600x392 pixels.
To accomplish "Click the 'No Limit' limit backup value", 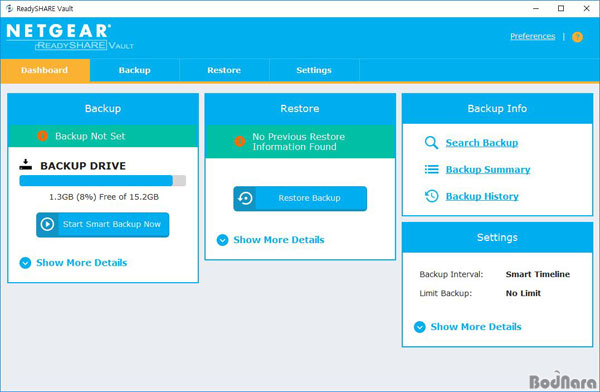I will point(523,293).
